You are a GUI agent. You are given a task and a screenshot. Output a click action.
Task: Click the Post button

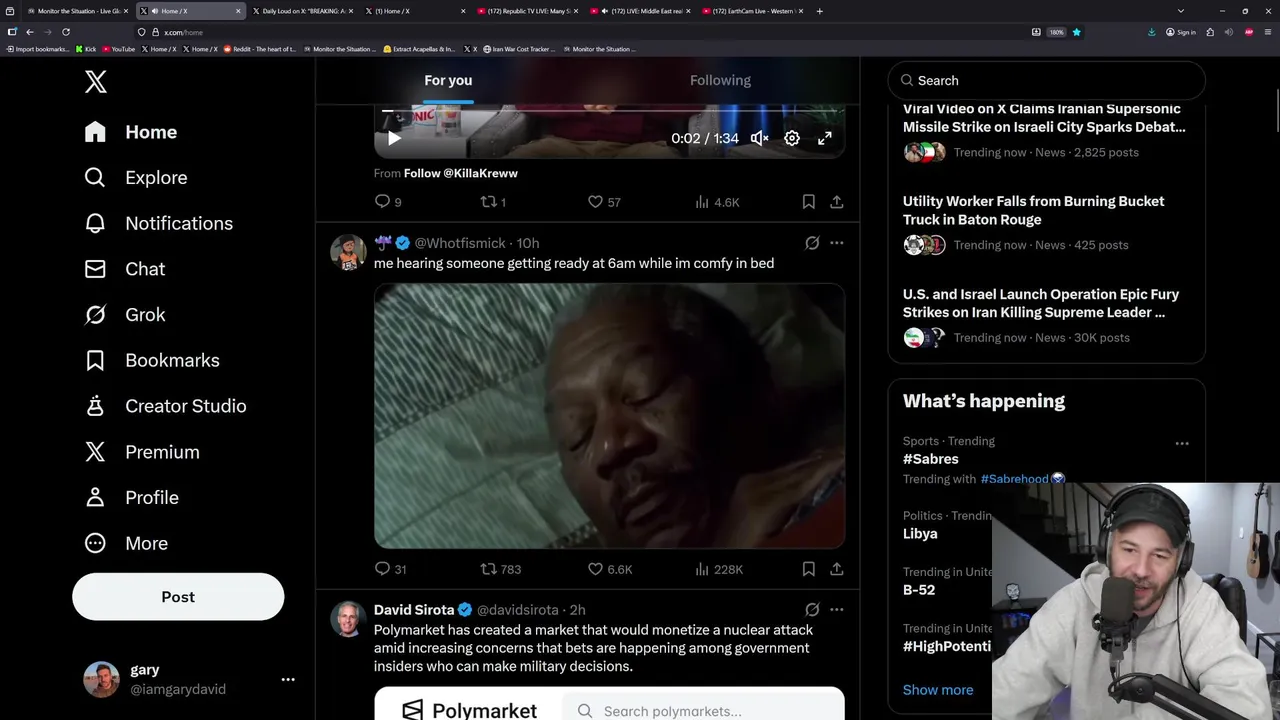(x=178, y=597)
